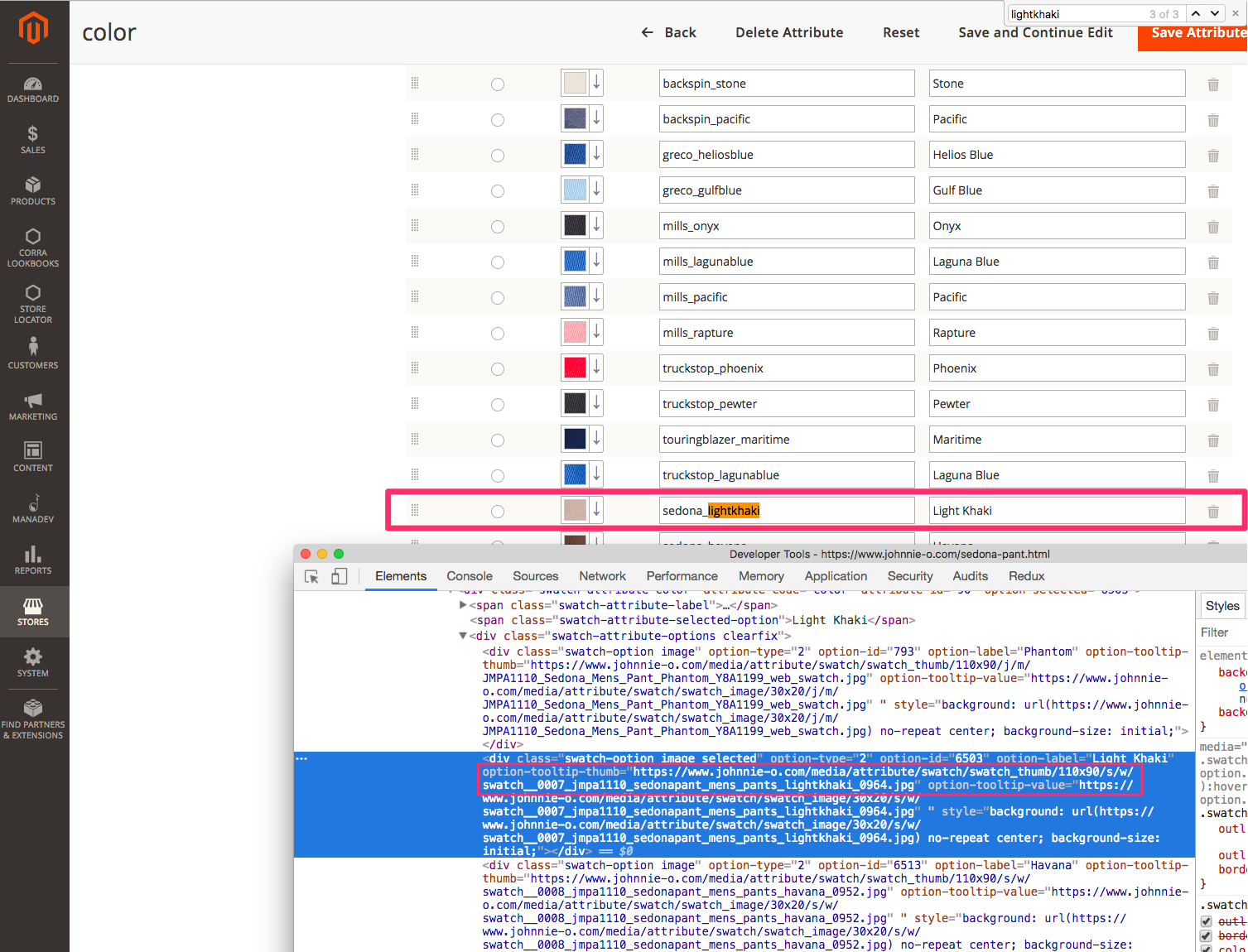Open swatch dropdown arrow for backspin_stone
1248x952 pixels.
(x=596, y=83)
